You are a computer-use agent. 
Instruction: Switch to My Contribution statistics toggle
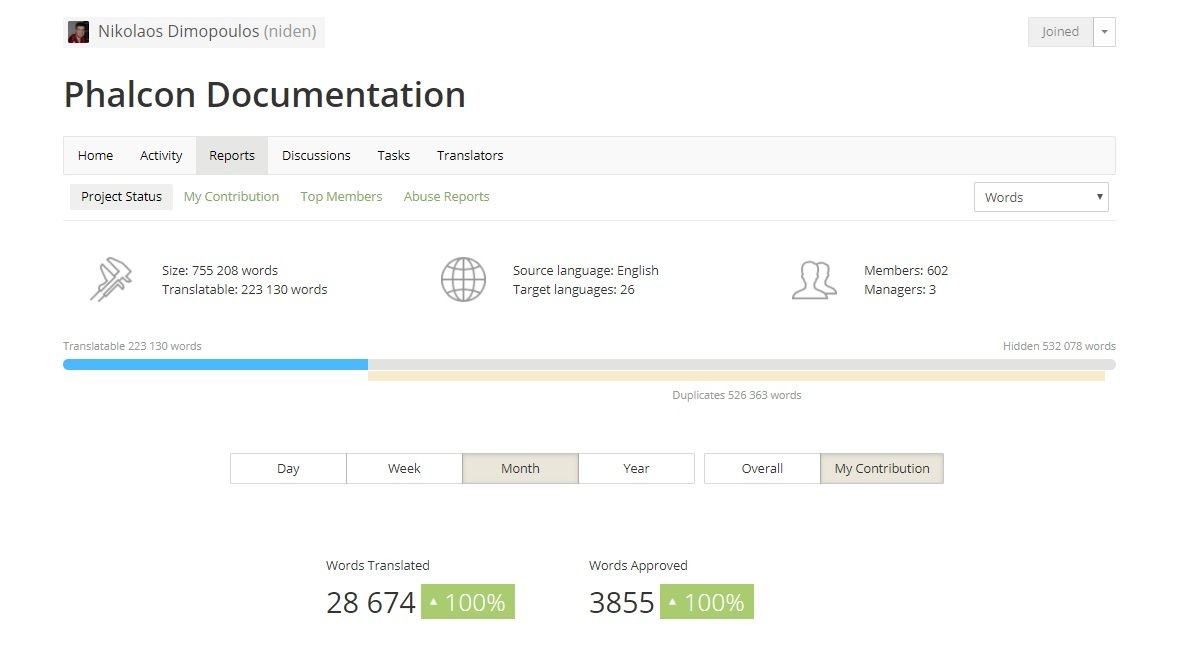point(882,469)
